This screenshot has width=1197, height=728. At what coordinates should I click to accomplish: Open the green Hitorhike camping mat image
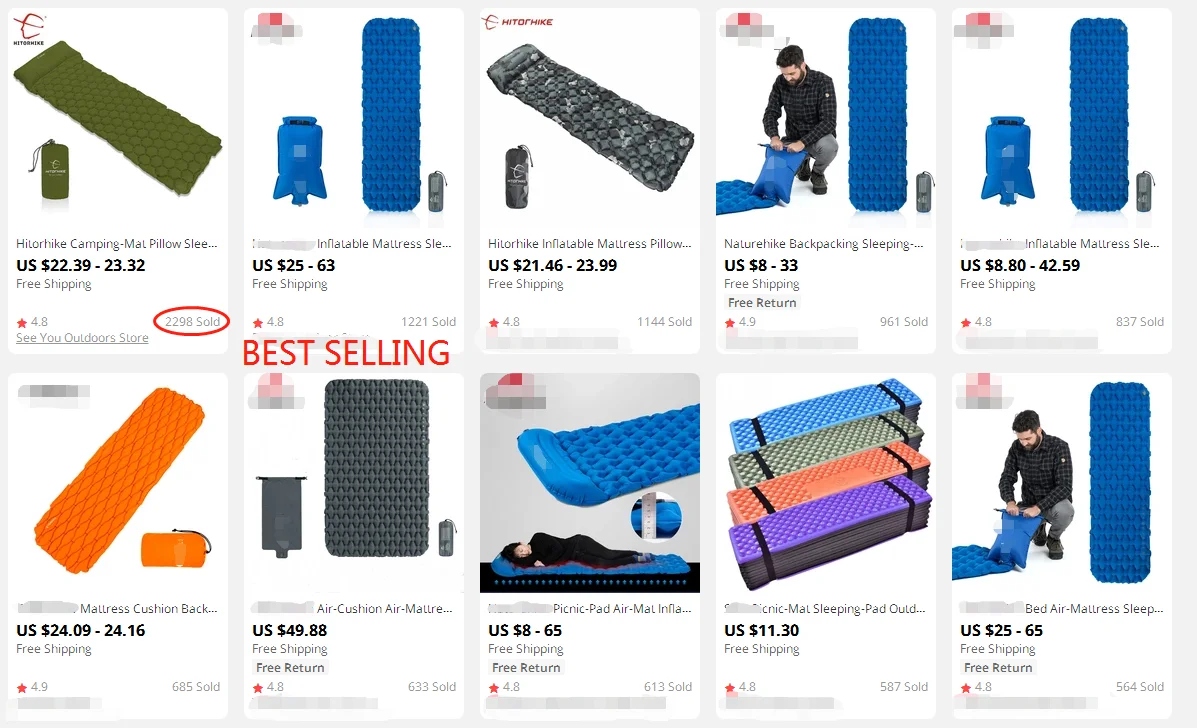tap(118, 118)
